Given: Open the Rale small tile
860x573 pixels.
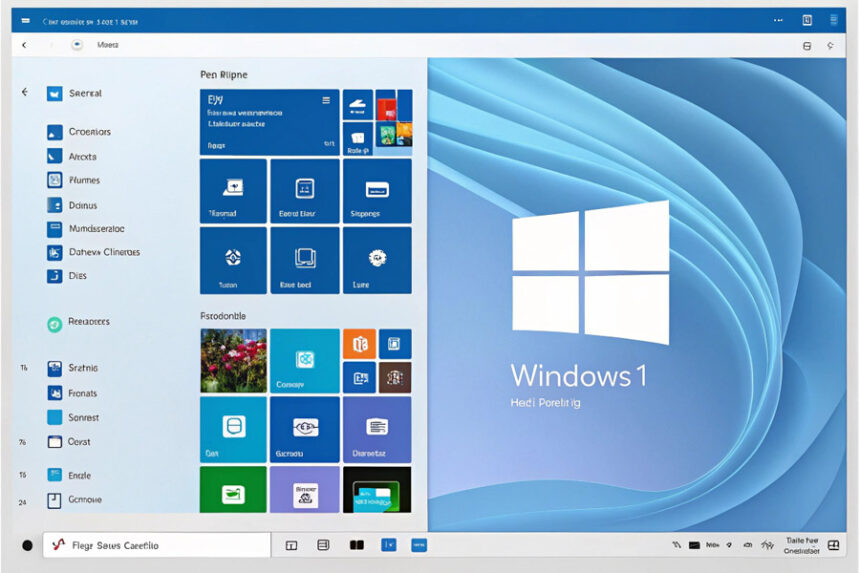Looking at the screenshot, I should click(358, 139).
